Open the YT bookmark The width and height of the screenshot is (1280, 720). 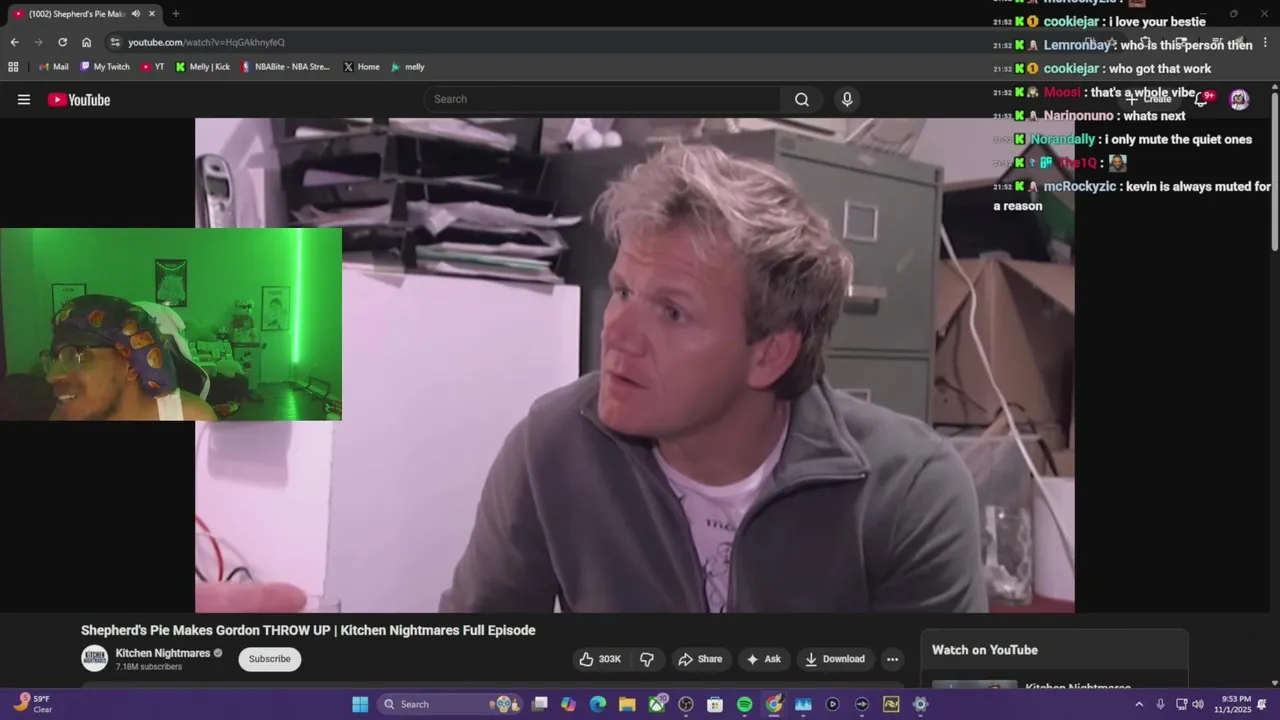pyautogui.click(x=153, y=67)
